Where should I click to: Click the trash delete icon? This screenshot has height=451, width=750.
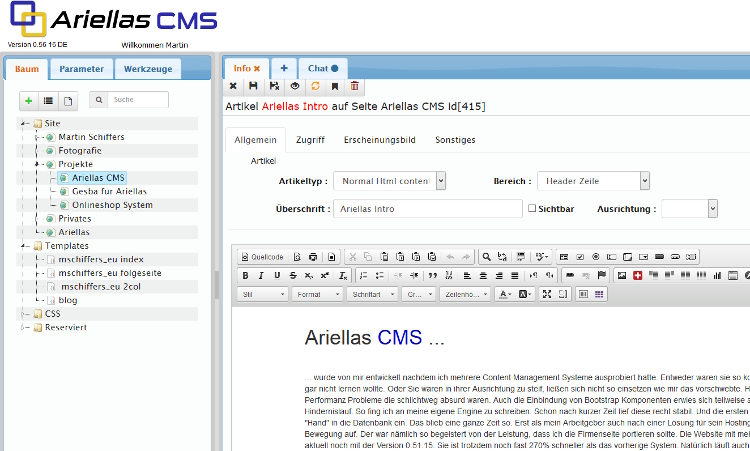pos(354,86)
